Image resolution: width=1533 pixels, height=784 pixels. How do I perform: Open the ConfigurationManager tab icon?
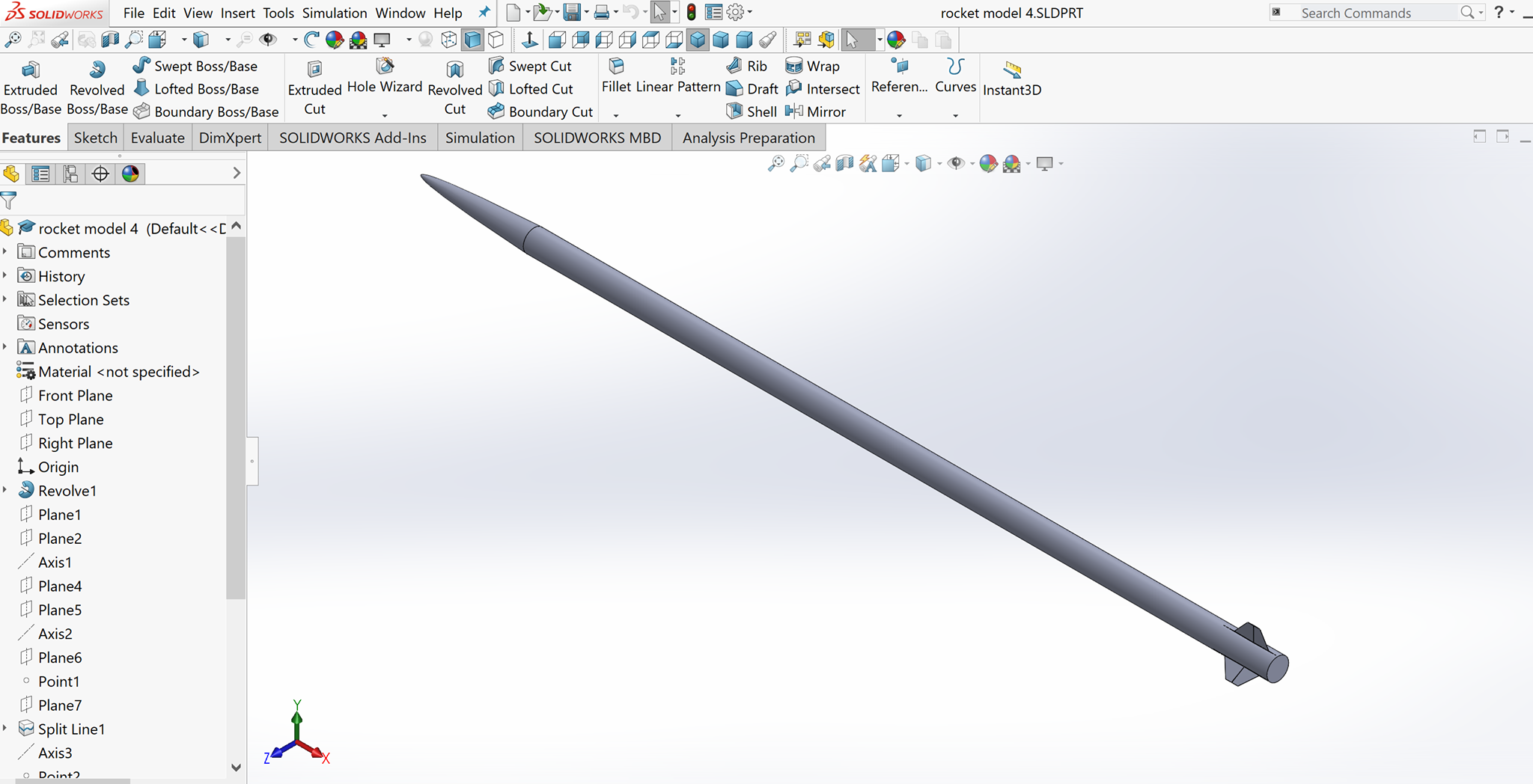click(x=70, y=174)
